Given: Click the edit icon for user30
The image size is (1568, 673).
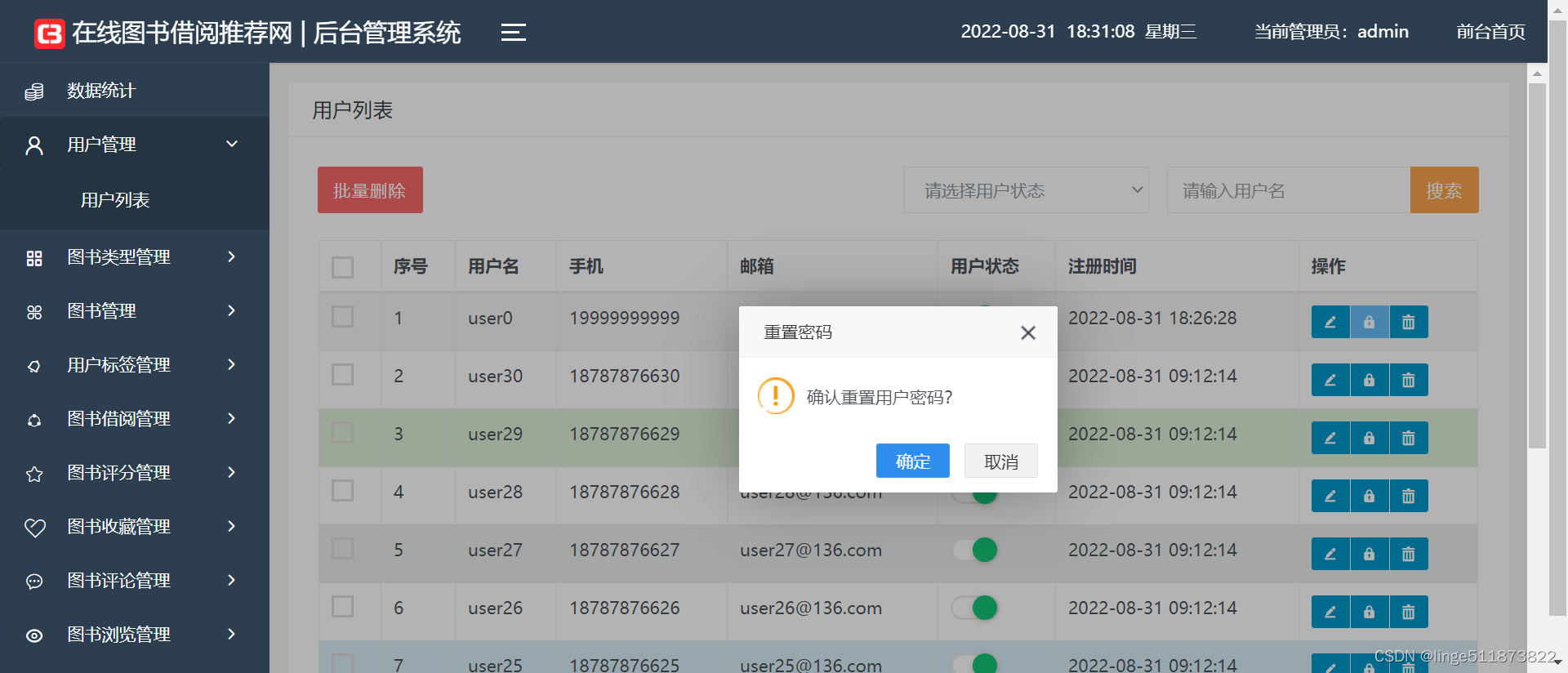Looking at the screenshot, I should click(x=1330, y=380).
